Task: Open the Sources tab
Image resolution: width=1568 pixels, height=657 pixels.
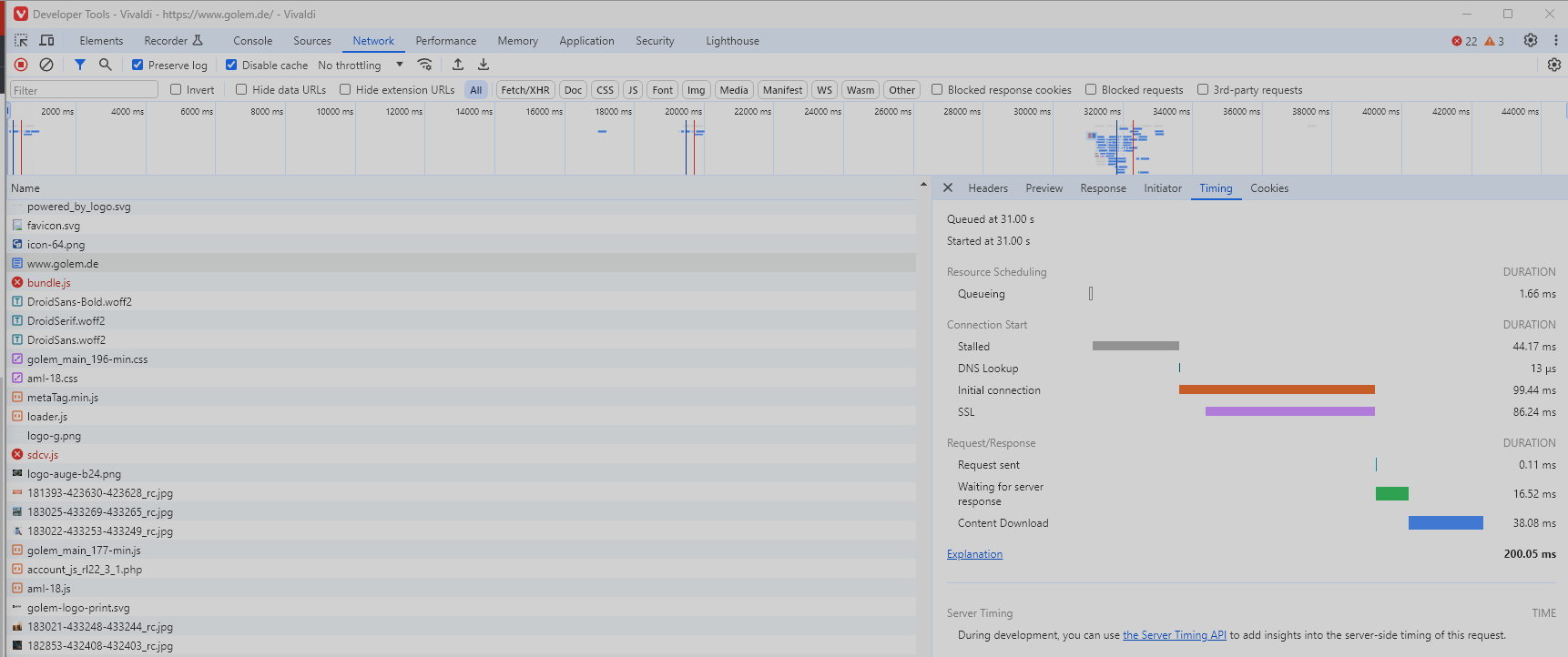Action: [312, 41]
